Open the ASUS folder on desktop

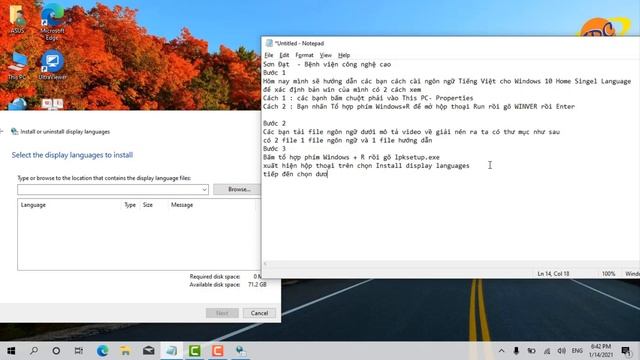tap(17, 18)
